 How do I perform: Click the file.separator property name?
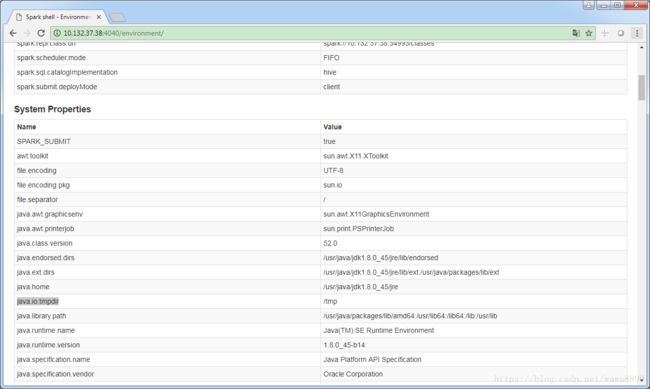point(37,199)
